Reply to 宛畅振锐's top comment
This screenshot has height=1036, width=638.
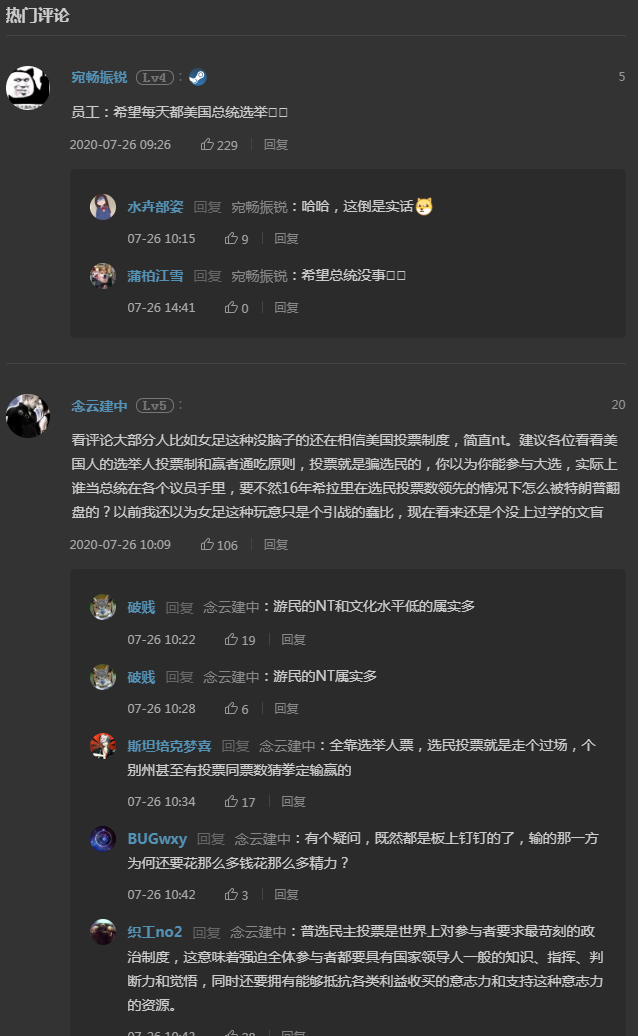coord(276,144)
